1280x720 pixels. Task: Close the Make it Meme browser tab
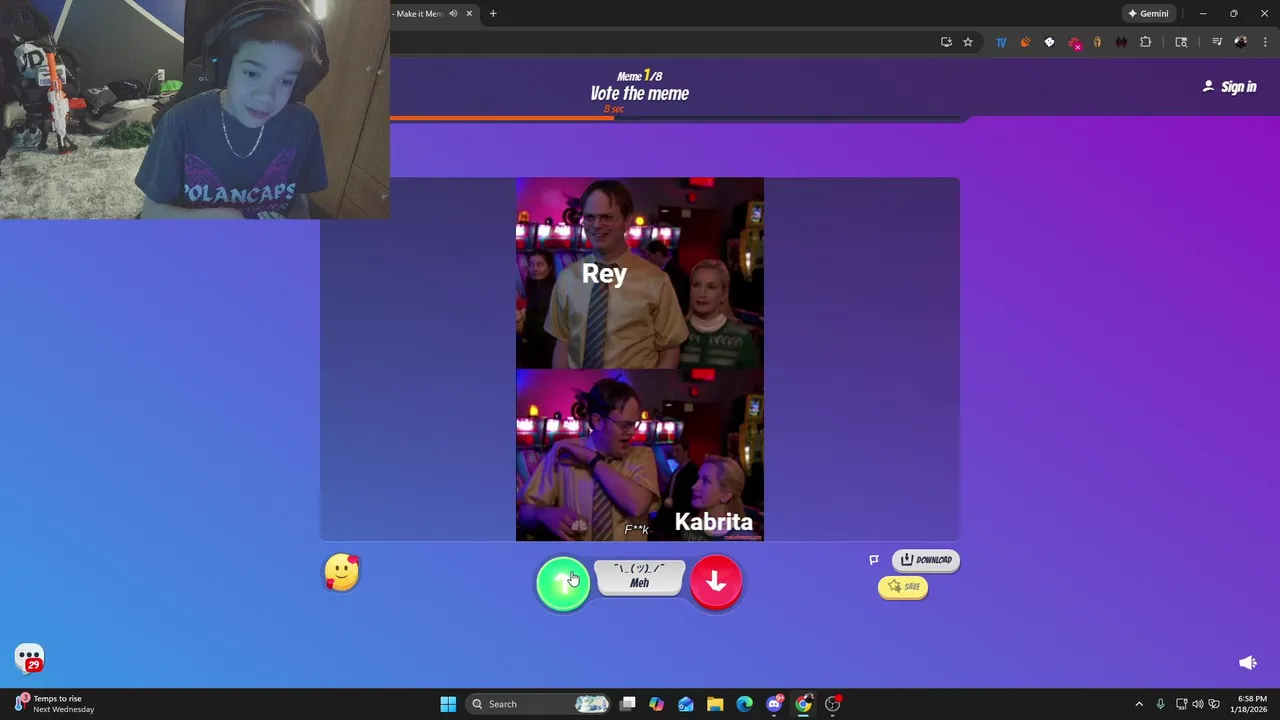click(469, 14)
